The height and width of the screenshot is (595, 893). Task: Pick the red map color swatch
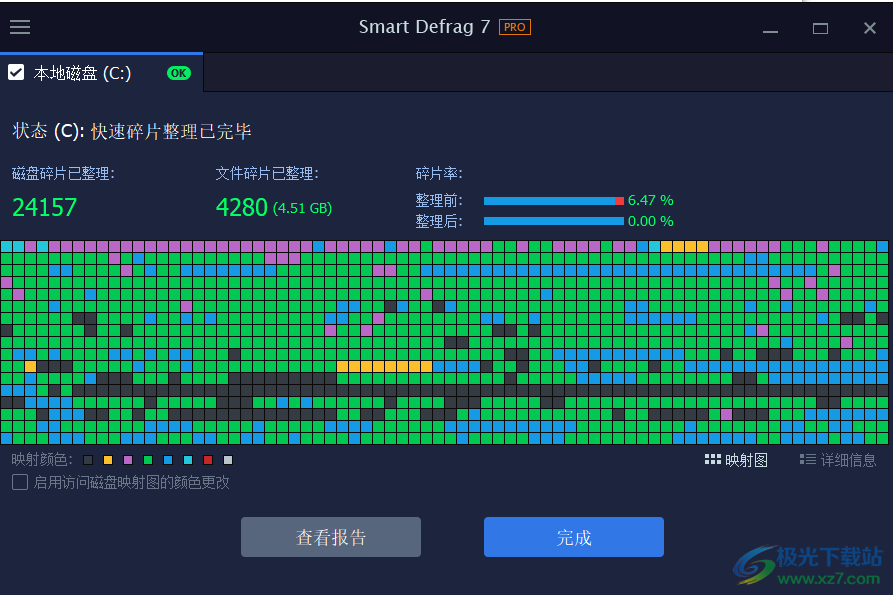click(x=208, y=460)
